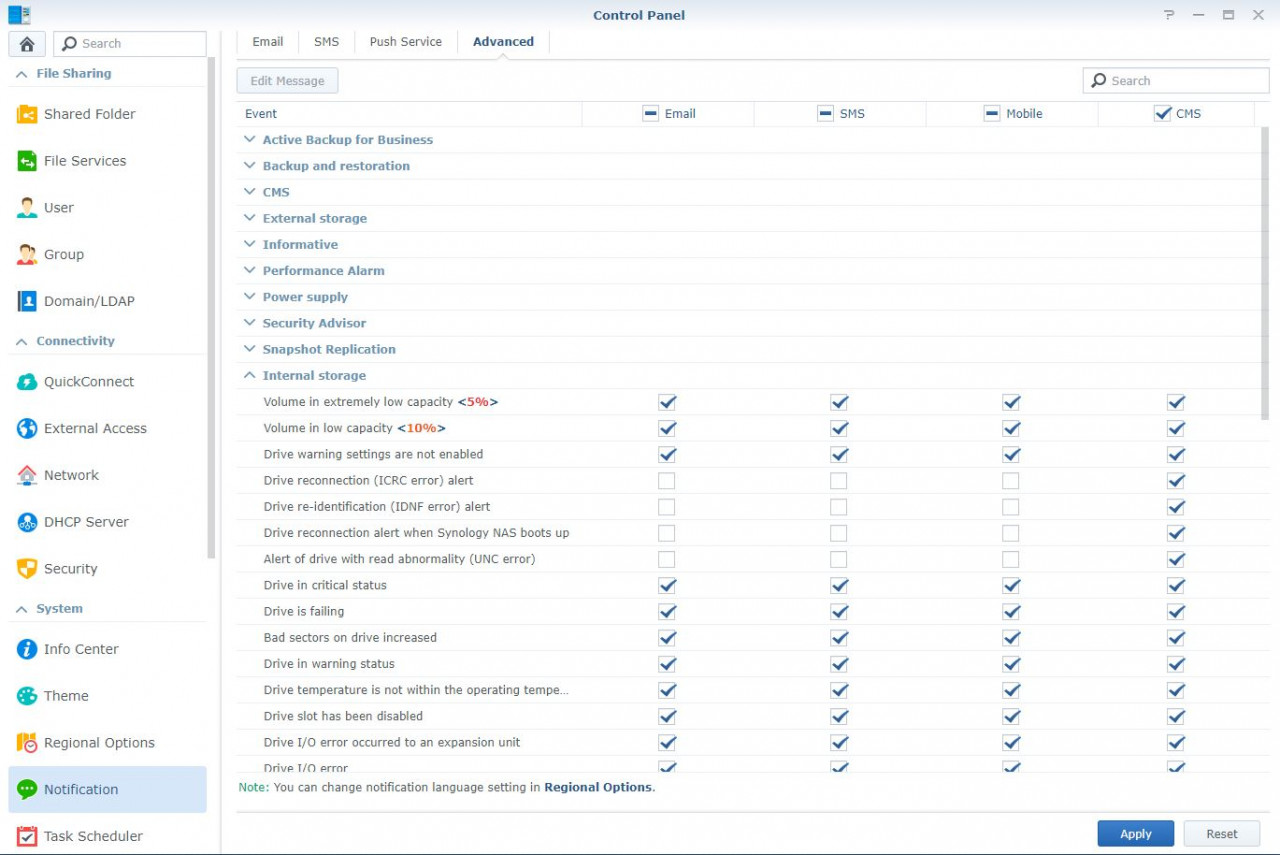The image size is (1280, 855).
Task: Open Regional Options via the note link
Action: point(597,787)
